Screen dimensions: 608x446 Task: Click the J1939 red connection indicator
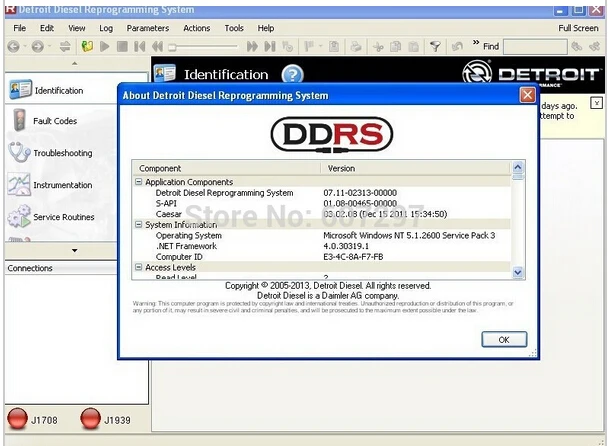coord(92,419)
